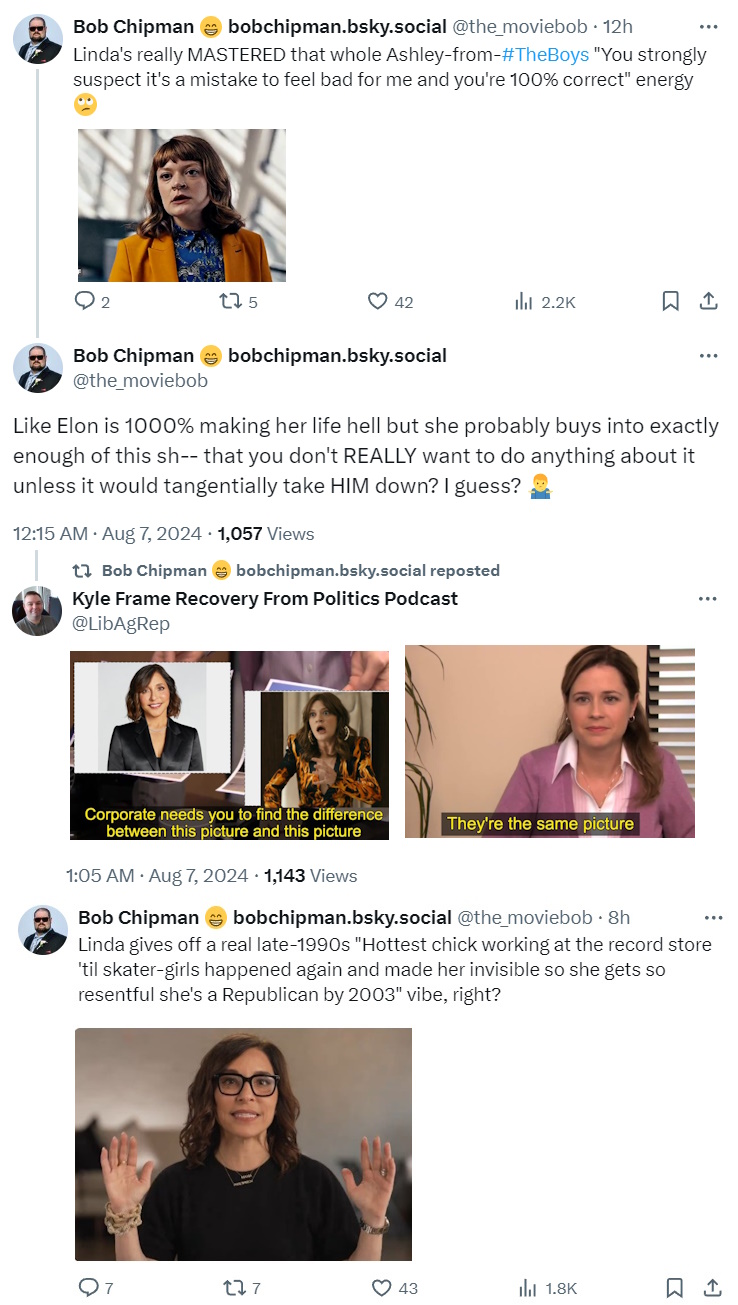Bookmark the record store tweet

[675, 1288]
